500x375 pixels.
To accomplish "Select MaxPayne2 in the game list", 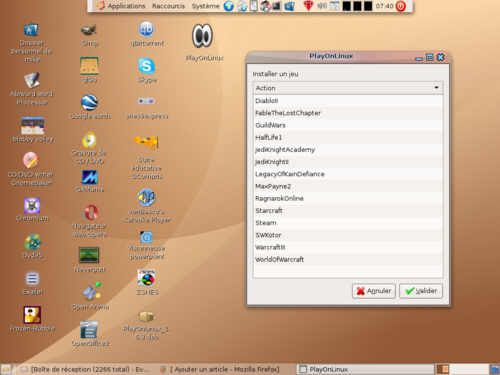I will pos(348,186).
